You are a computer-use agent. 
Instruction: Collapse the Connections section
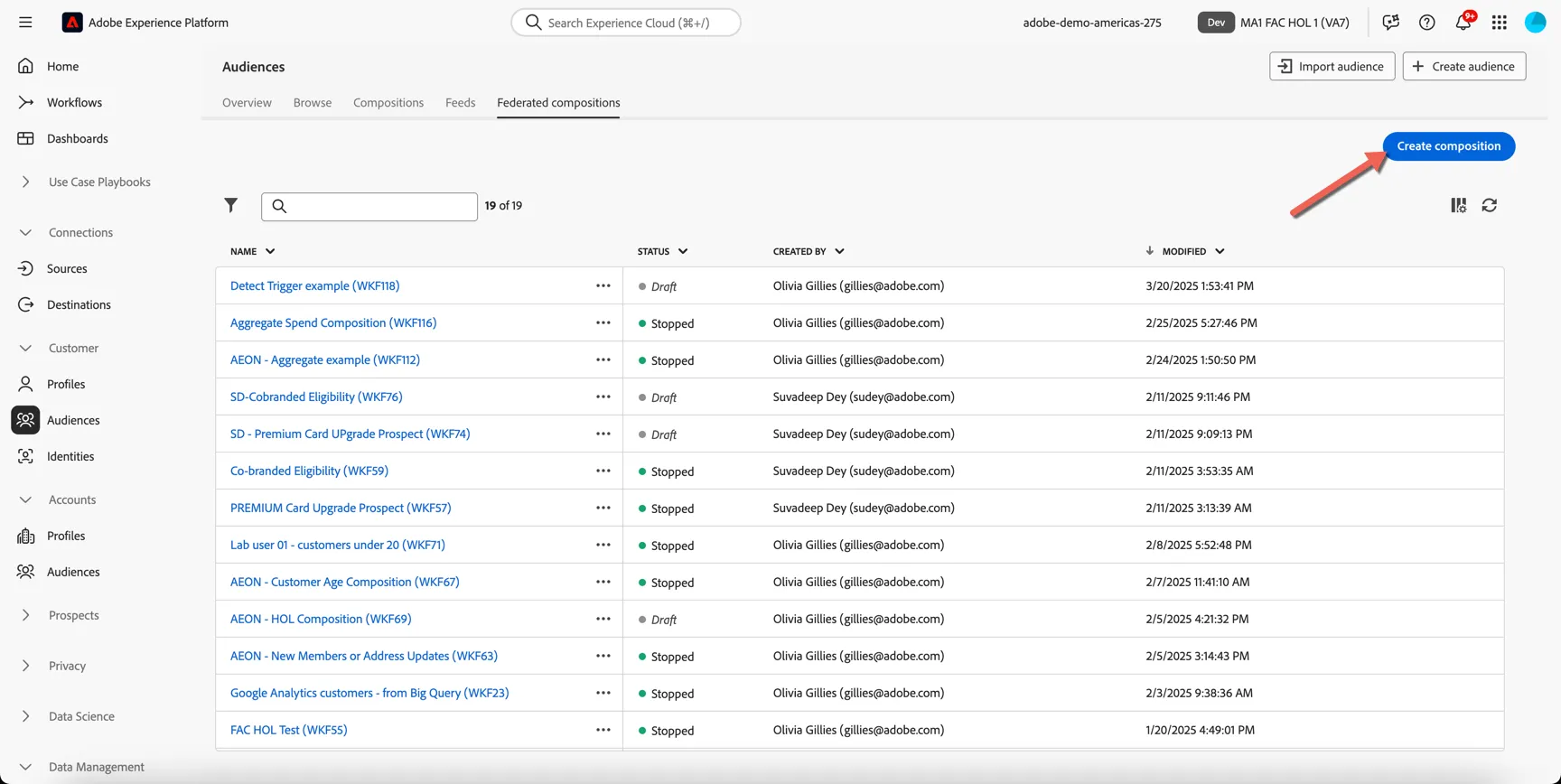pos(25,232)
